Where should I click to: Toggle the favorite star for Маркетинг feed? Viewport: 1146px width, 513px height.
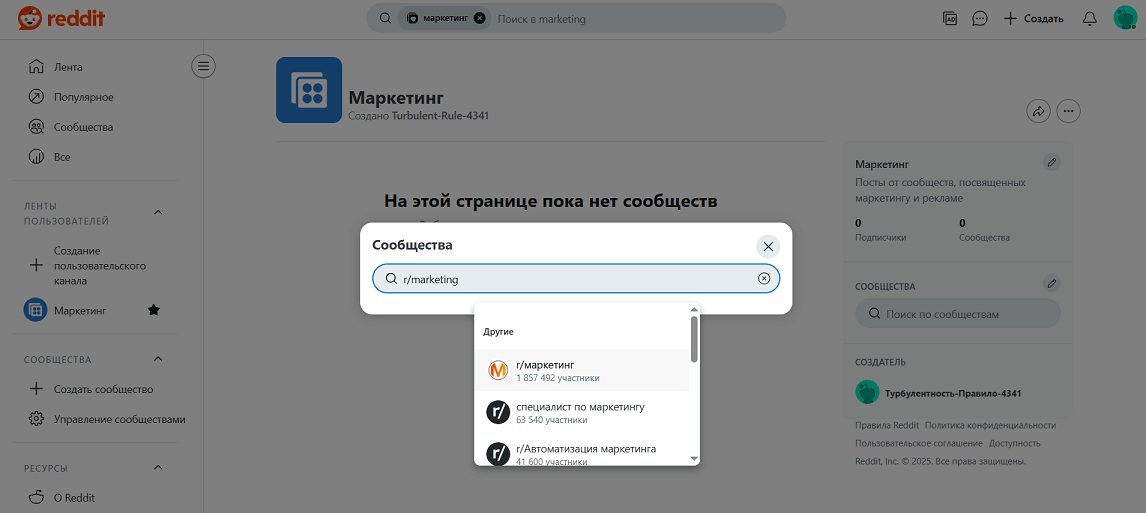[x=153, y=311]
